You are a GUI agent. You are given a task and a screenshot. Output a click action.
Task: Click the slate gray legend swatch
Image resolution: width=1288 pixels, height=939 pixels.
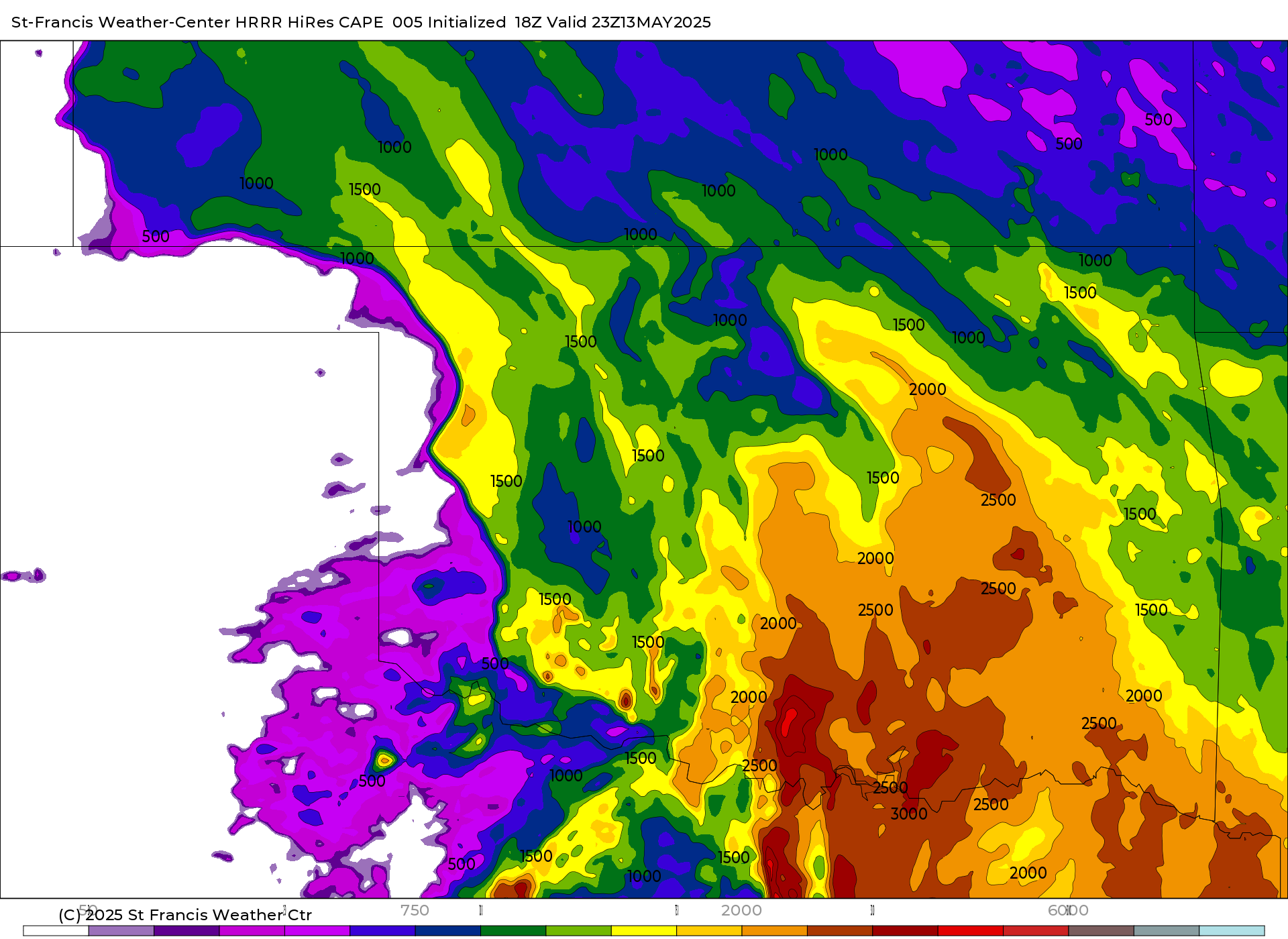[1167, 931]
